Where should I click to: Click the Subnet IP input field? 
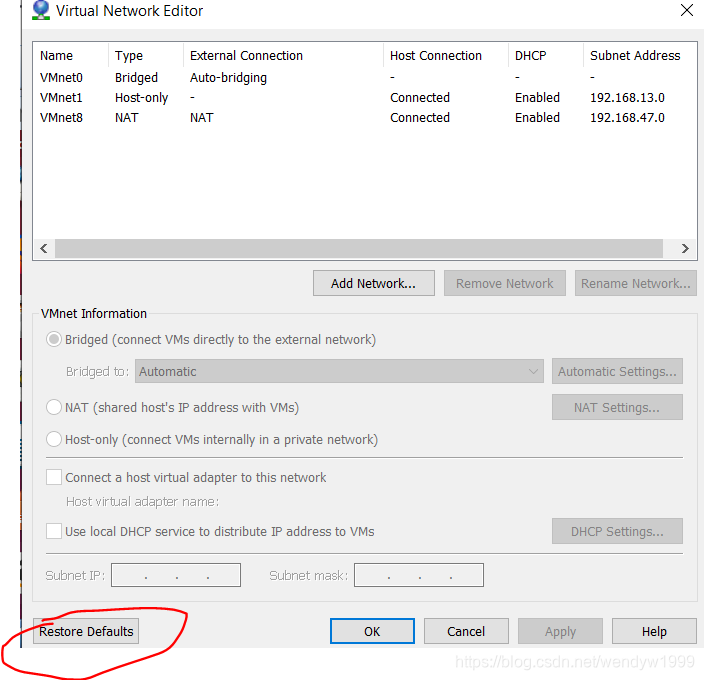point(176,575)
